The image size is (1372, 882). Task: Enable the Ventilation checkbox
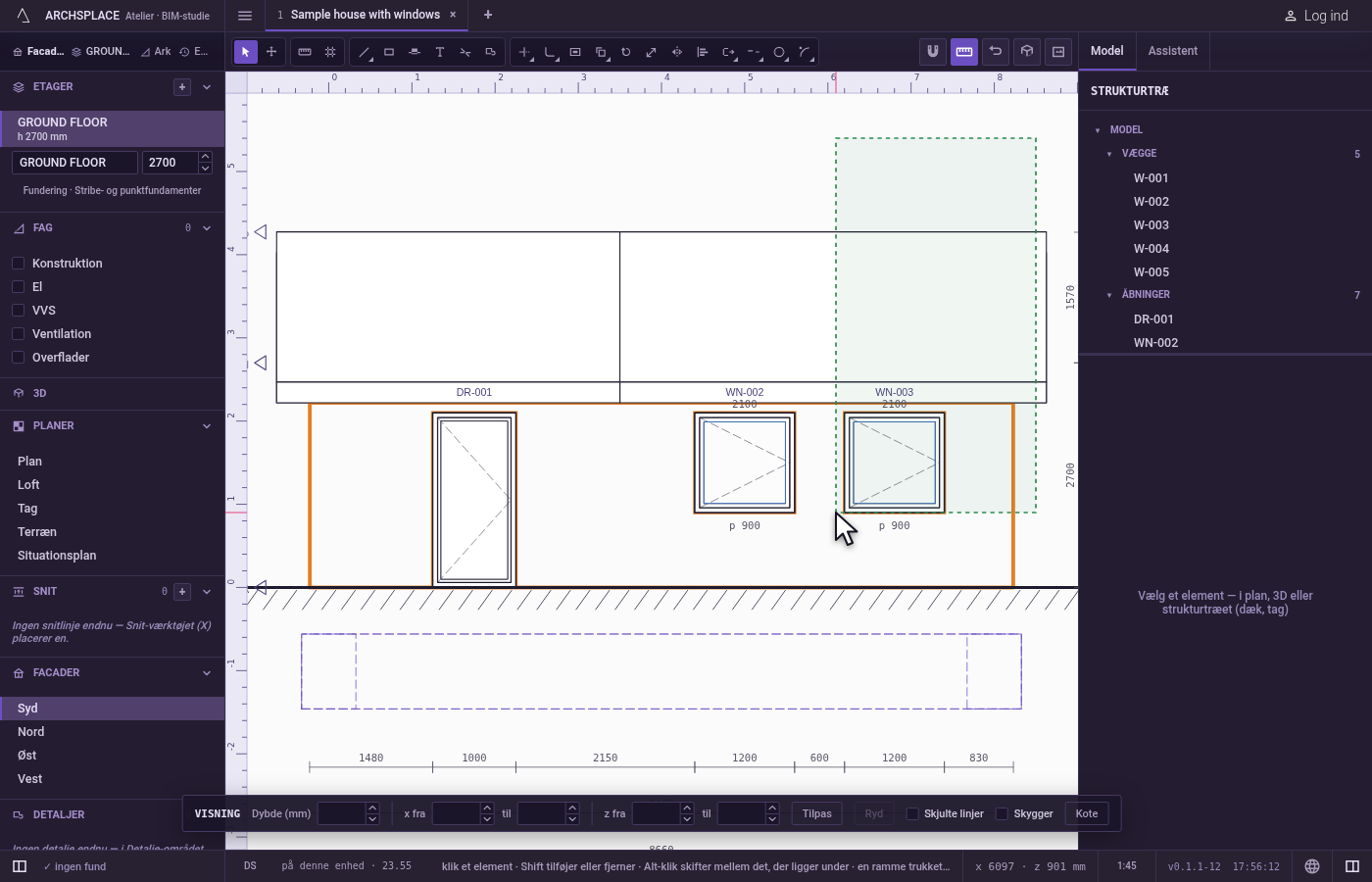pos(18,334)
